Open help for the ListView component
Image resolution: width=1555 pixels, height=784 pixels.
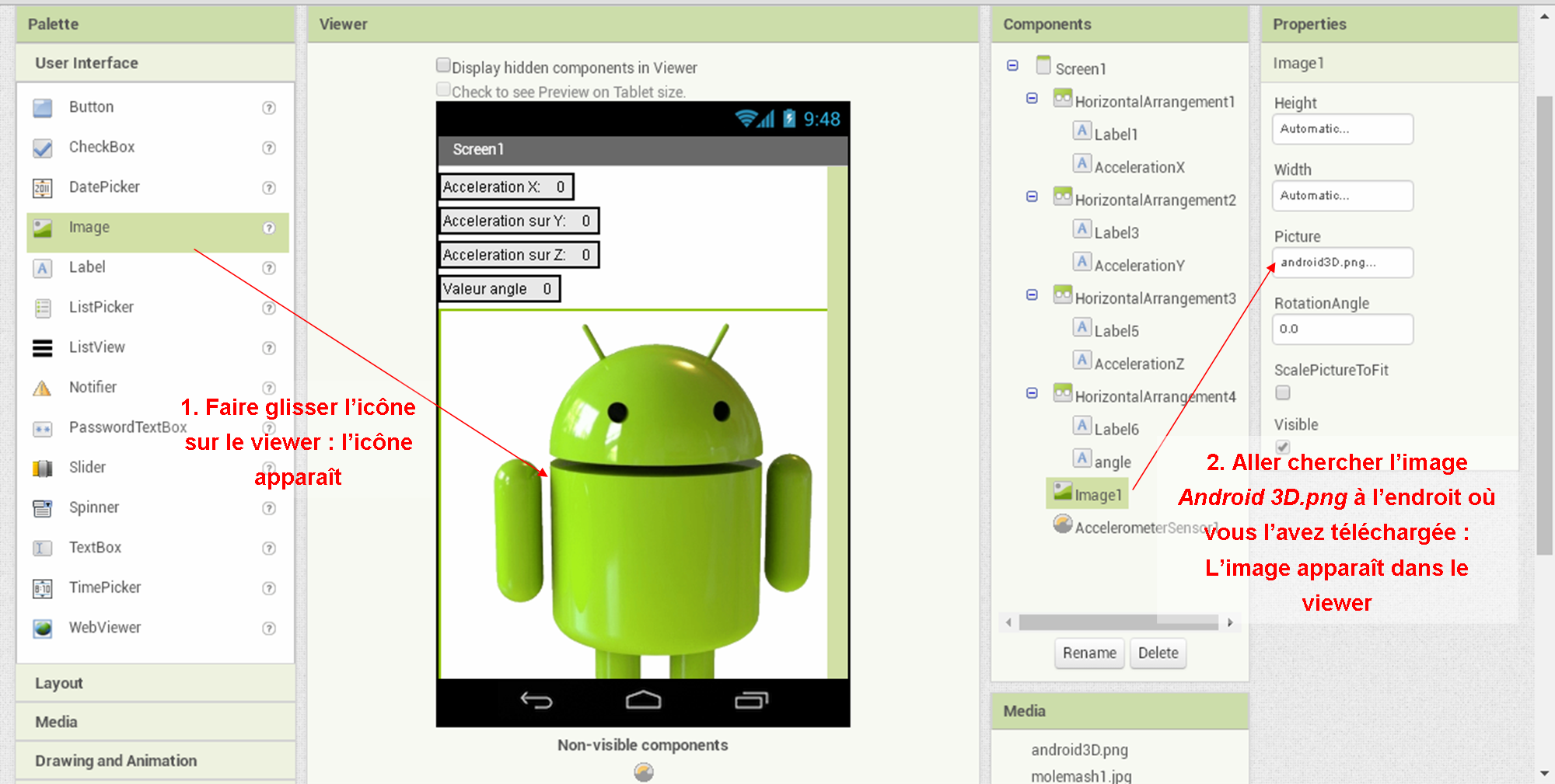click(x=269, y=348)
